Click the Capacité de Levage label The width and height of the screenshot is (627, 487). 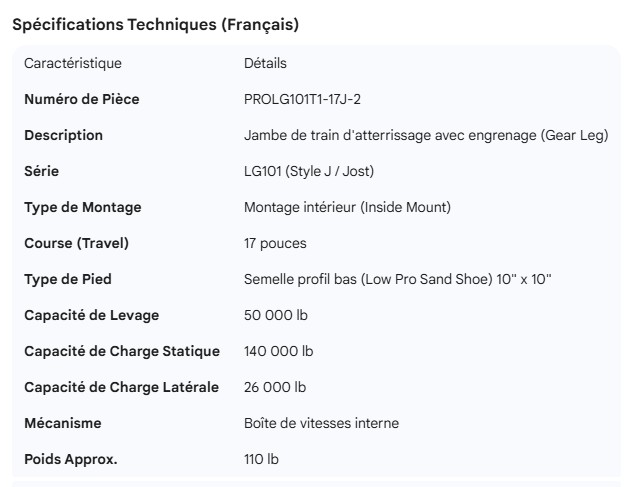(x=92, y=315)
